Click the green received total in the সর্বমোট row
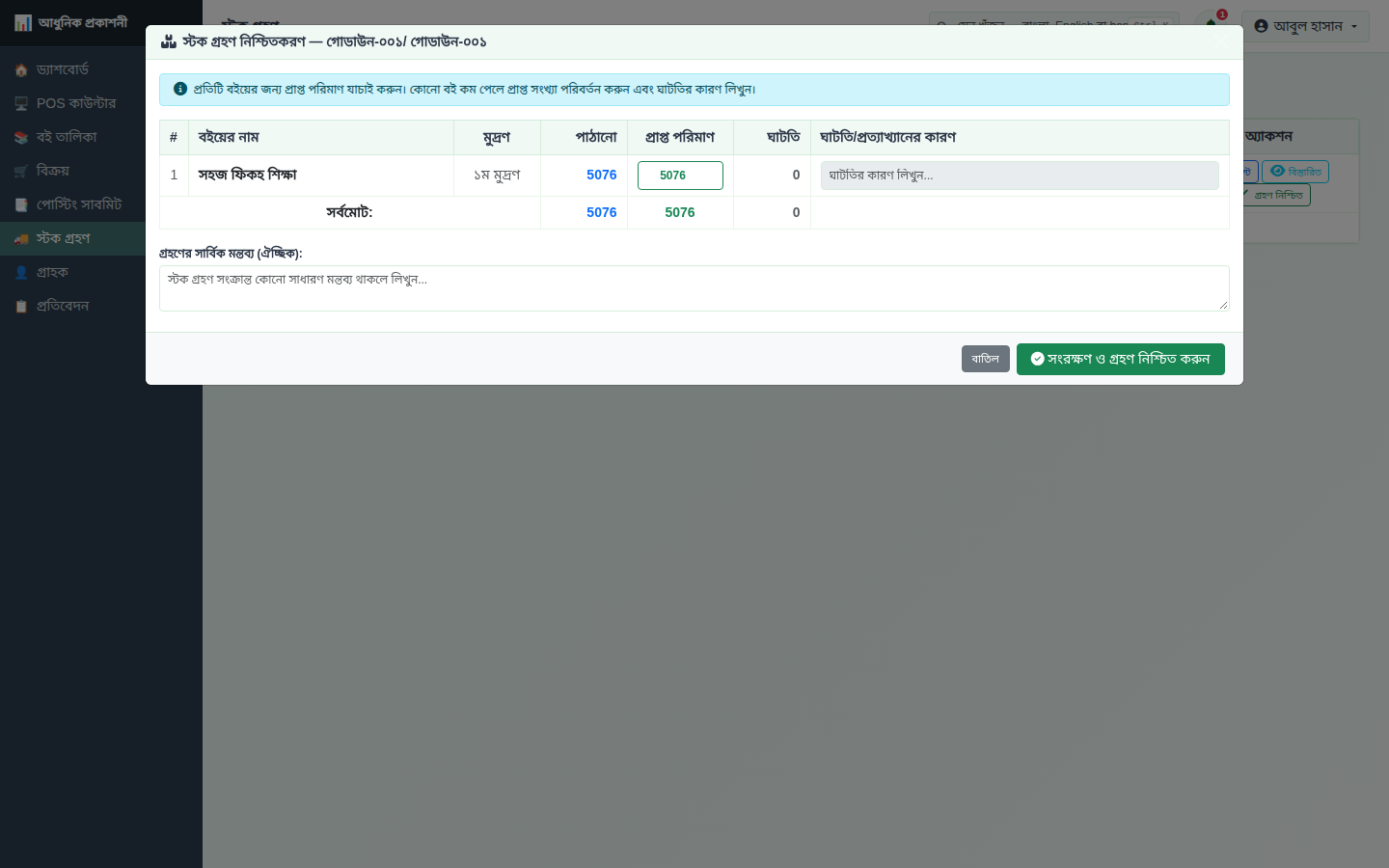 click(x=680, y=212)
